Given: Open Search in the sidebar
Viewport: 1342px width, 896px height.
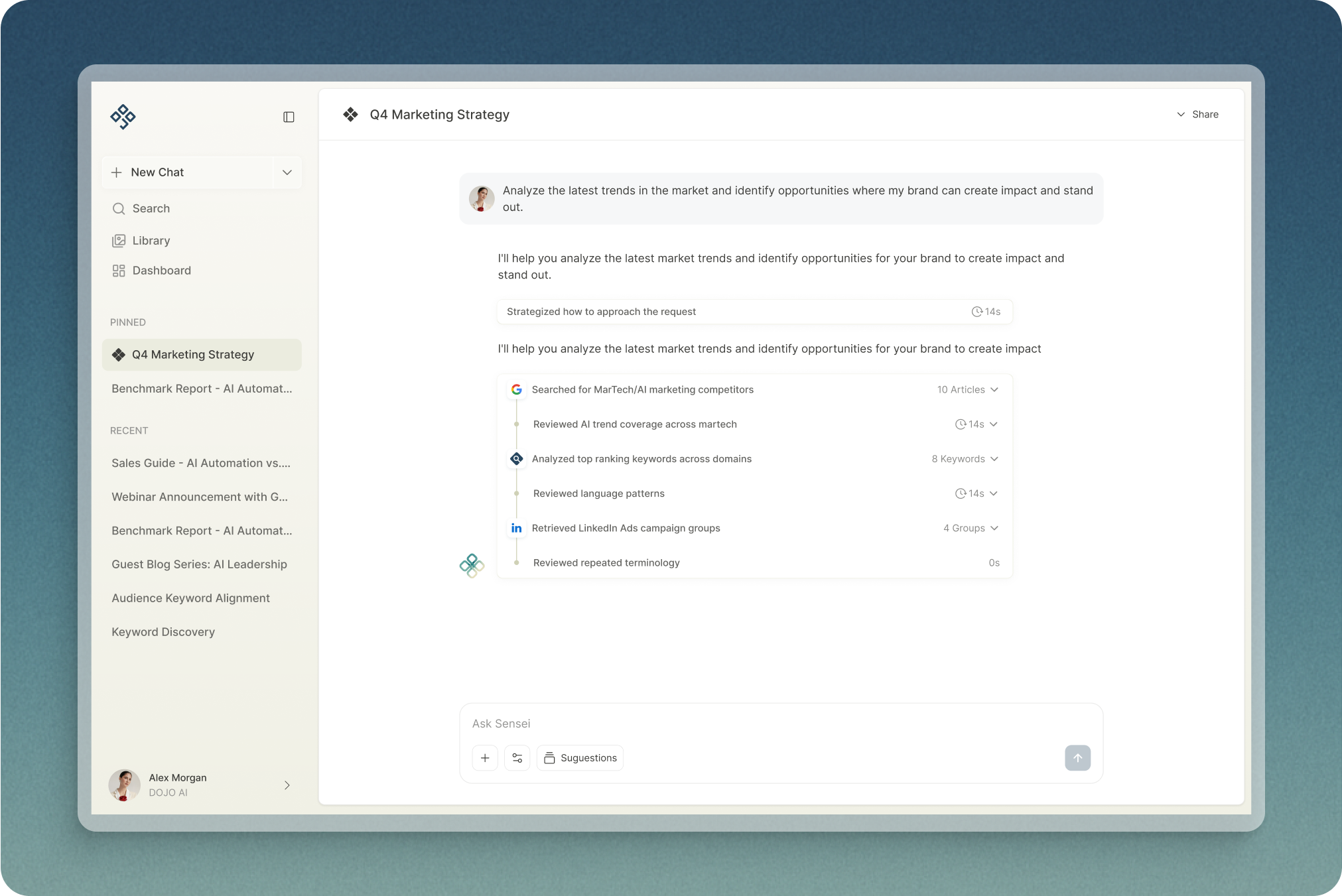Looking at the screenshot, I should click(151, 208).
